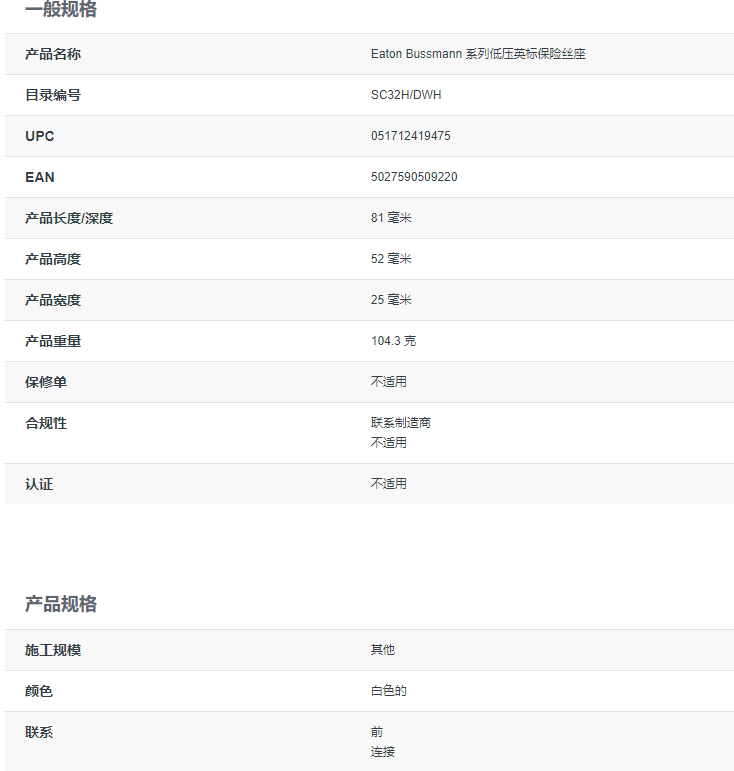
Task: Click the 保修单 label
Action: click(x=46, y=382)
